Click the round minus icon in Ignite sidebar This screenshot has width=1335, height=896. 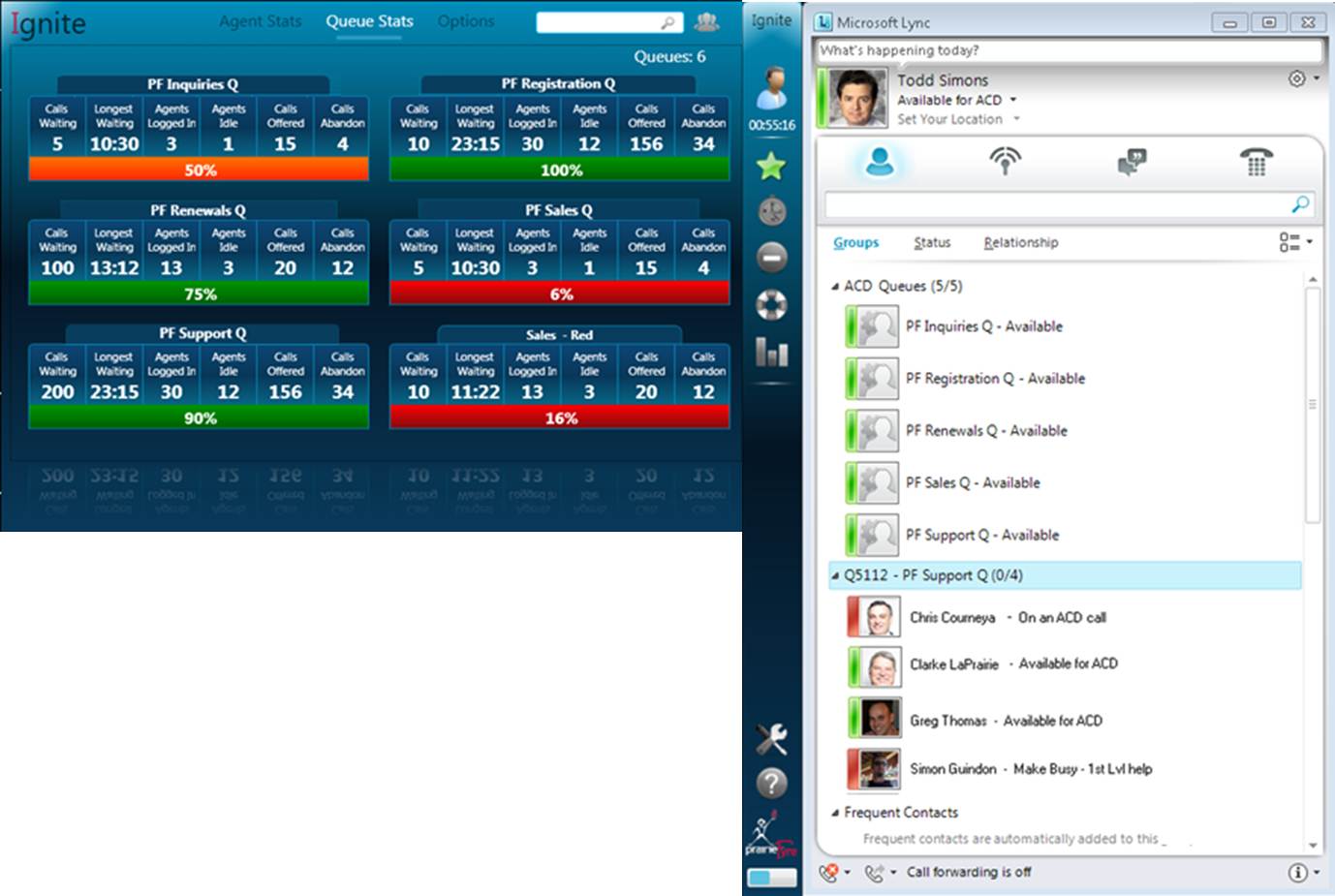point(771,257)
